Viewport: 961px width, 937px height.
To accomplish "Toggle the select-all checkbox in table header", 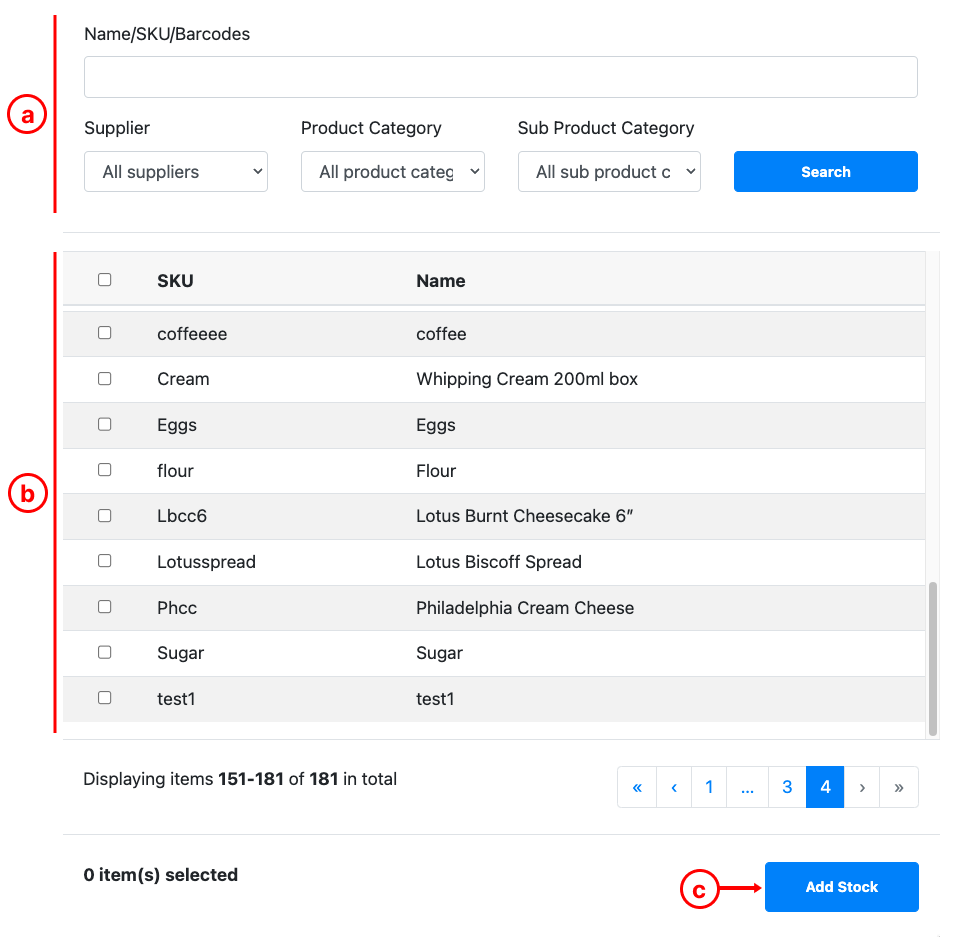I will tap(105, 279).
